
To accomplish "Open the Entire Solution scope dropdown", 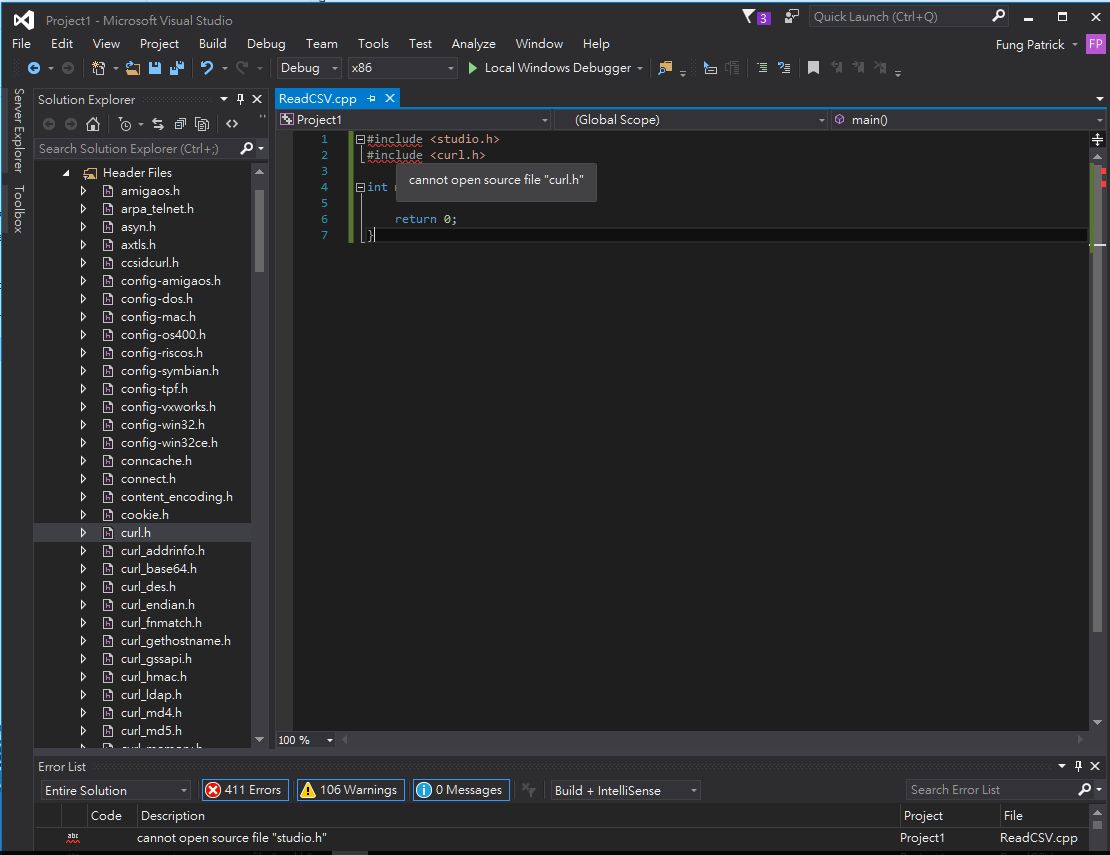I will pyautogui.click(x=116, y=791).
